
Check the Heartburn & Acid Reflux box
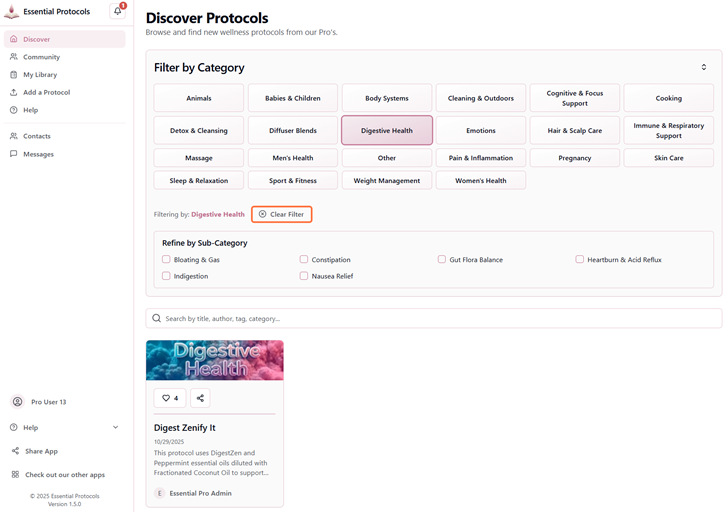tap(580, 259)
